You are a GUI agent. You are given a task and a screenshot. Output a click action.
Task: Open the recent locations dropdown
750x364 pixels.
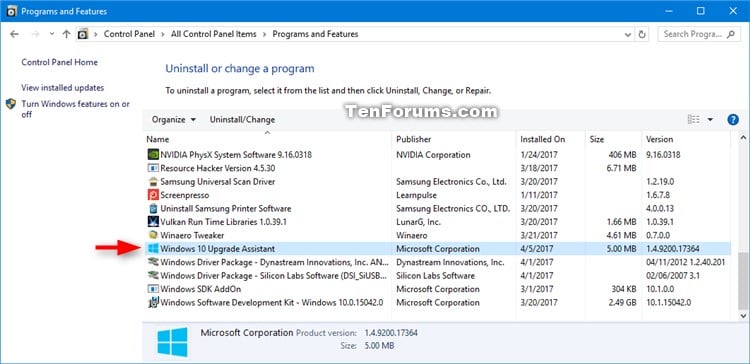click(x=52, y=34)
